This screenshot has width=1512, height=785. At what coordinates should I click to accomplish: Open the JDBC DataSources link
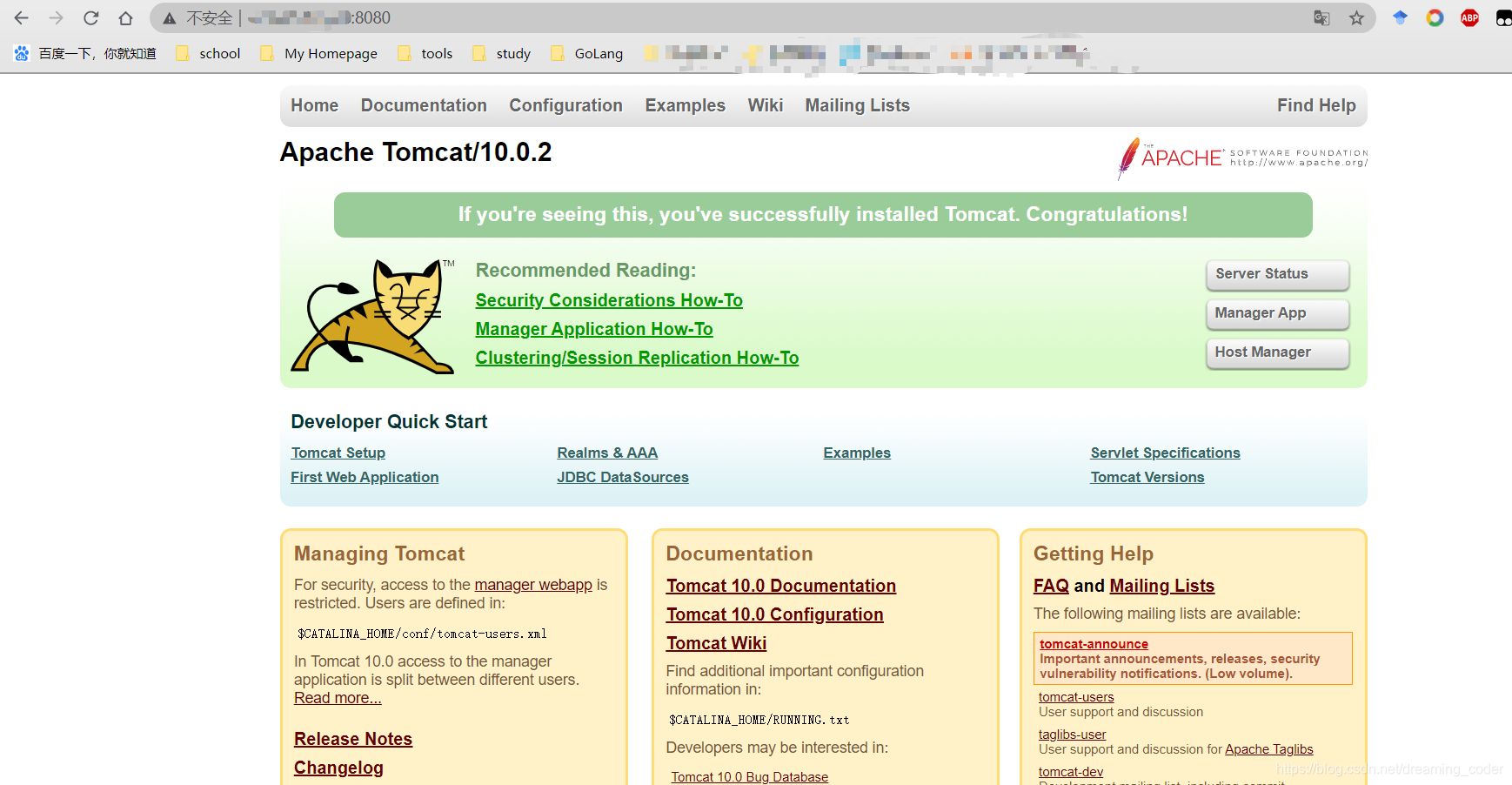coord(623,477)
